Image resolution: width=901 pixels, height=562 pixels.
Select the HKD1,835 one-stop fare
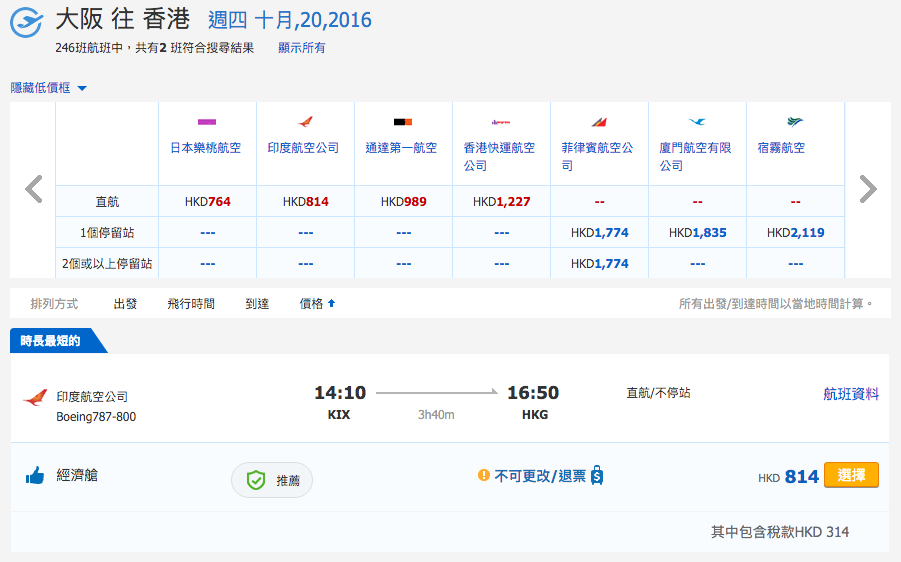click(x=698, y=233)
